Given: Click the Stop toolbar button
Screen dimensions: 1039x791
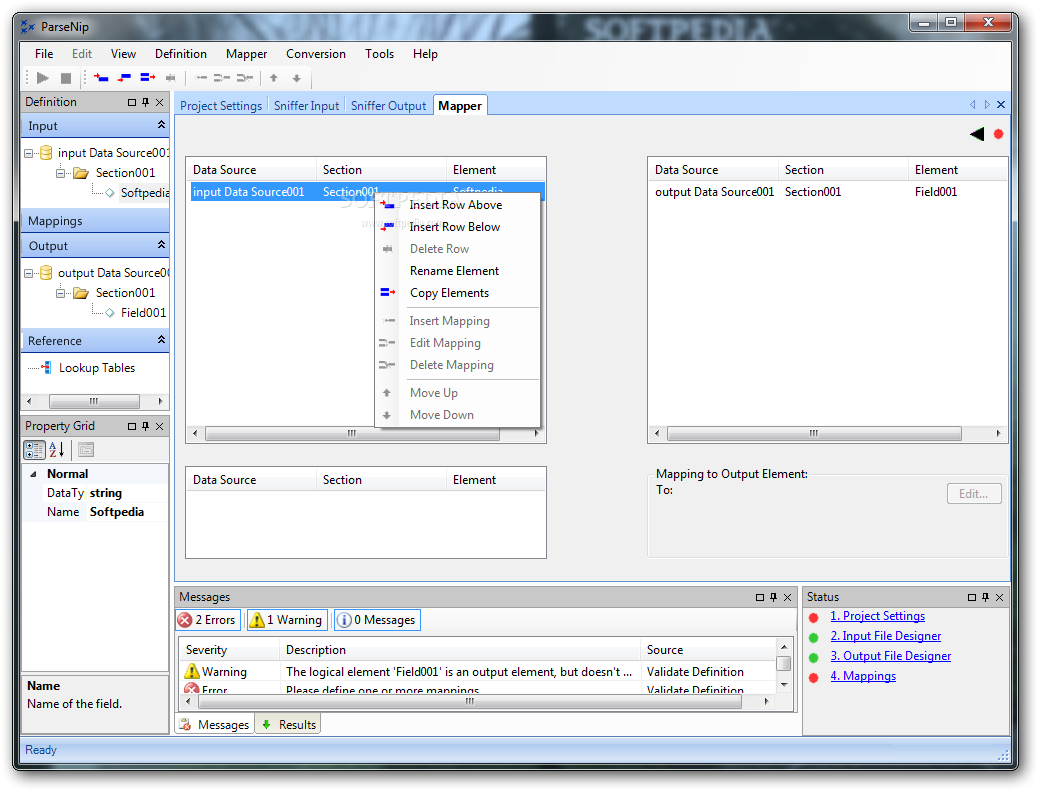Looking at the screenshot, I should 66,78.
